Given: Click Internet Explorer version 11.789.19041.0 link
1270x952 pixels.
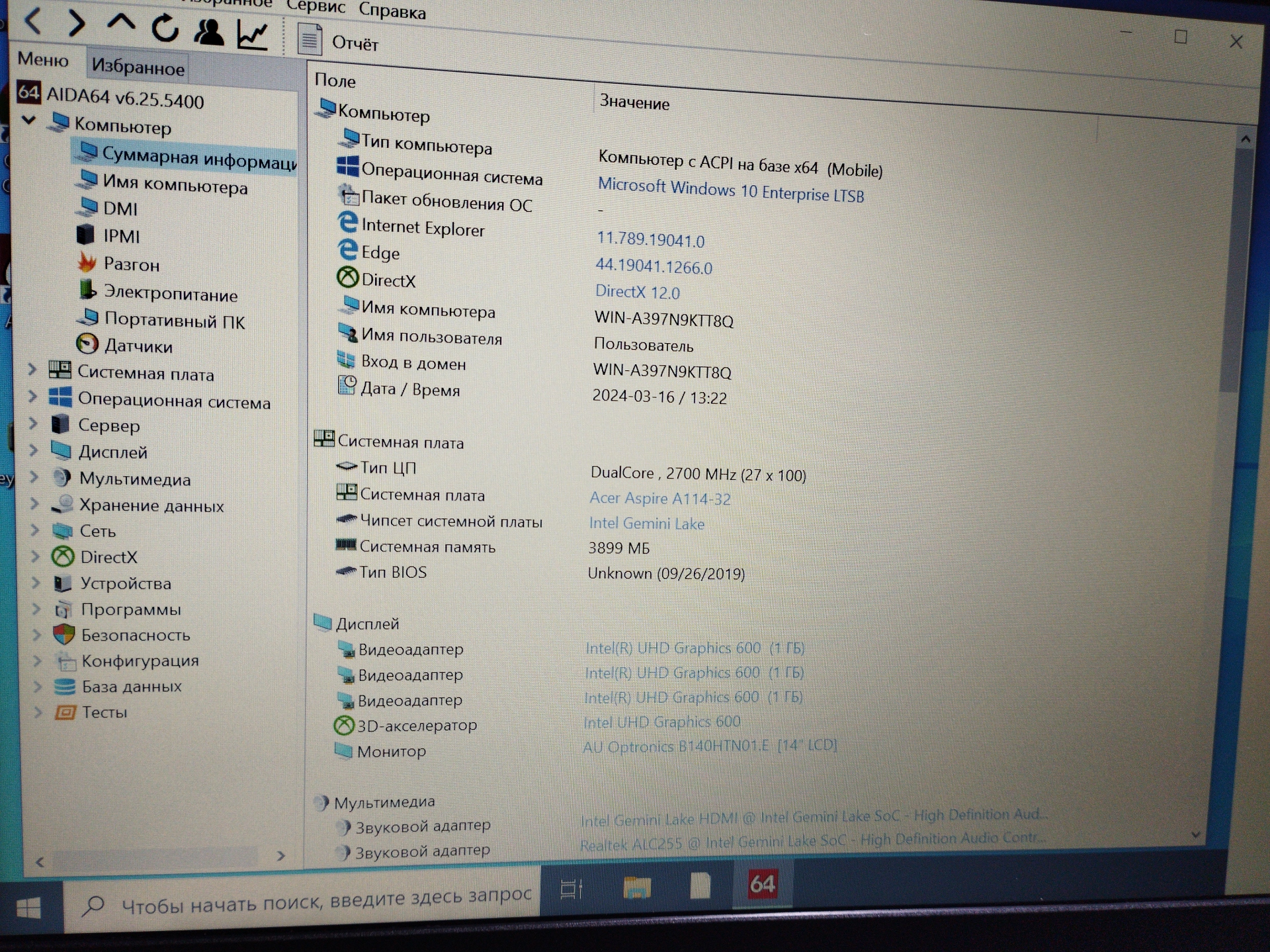Looking at the screenshot, I should (651, 239).
